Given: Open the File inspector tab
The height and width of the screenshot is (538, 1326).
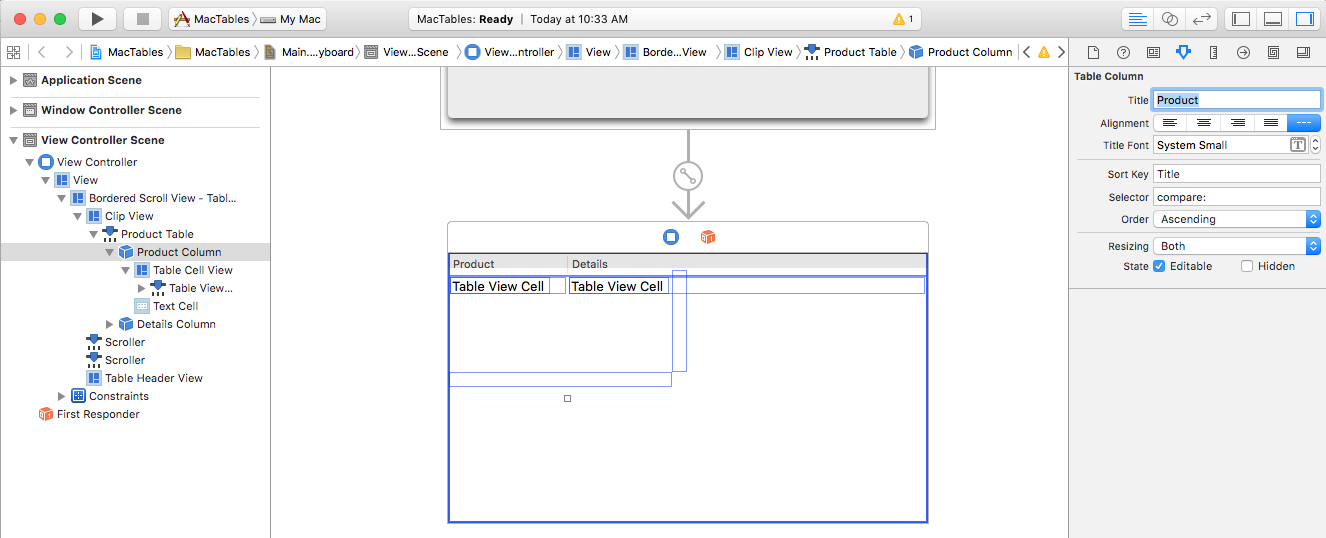Looking at the screenshot, I should [1093, 52].
